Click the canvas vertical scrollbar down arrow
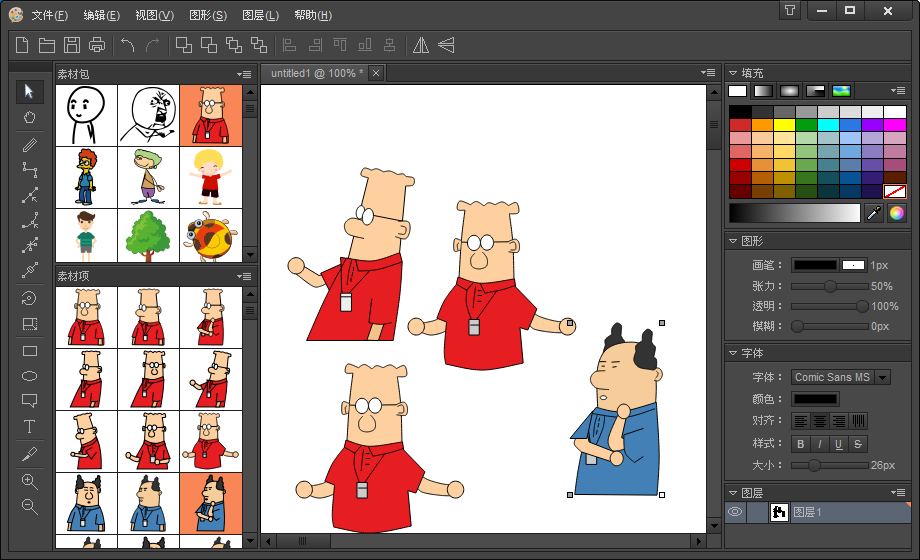The image size is (920, 560). tap(714, 526)
